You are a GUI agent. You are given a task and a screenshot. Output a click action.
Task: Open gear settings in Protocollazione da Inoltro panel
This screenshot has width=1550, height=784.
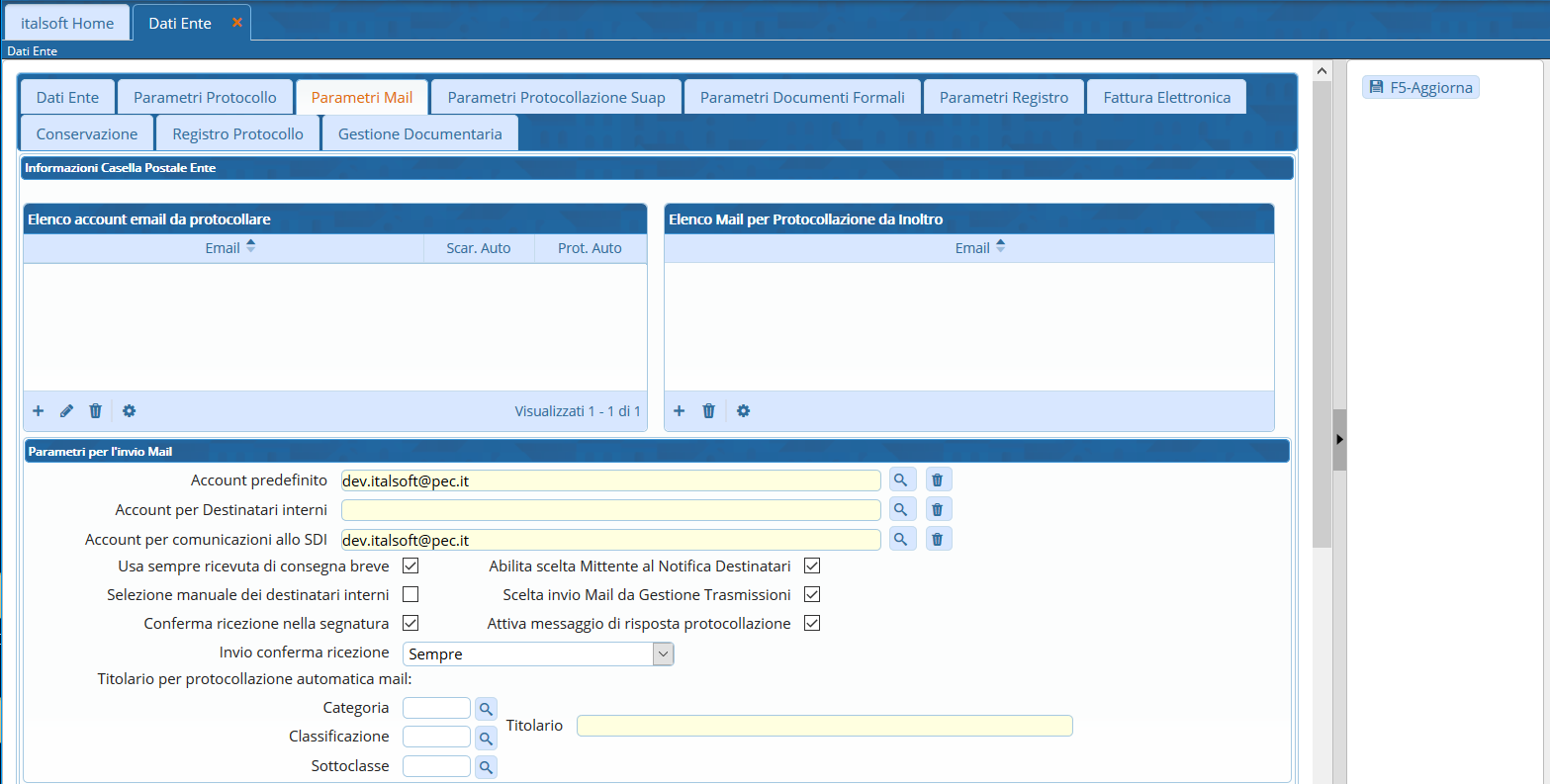pos(744,411)
